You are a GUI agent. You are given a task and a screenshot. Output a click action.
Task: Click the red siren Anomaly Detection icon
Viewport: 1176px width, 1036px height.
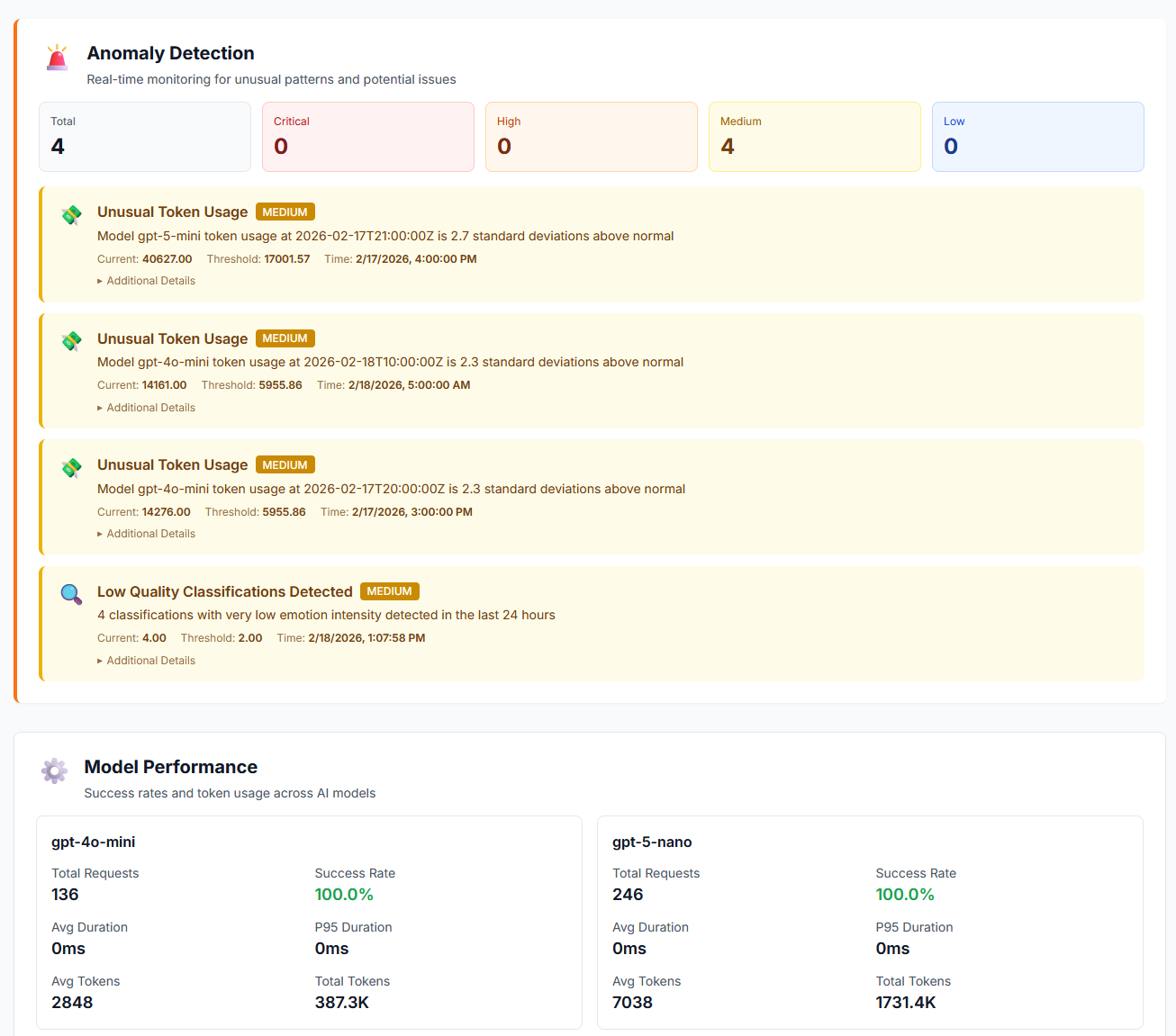pos(57,57)
